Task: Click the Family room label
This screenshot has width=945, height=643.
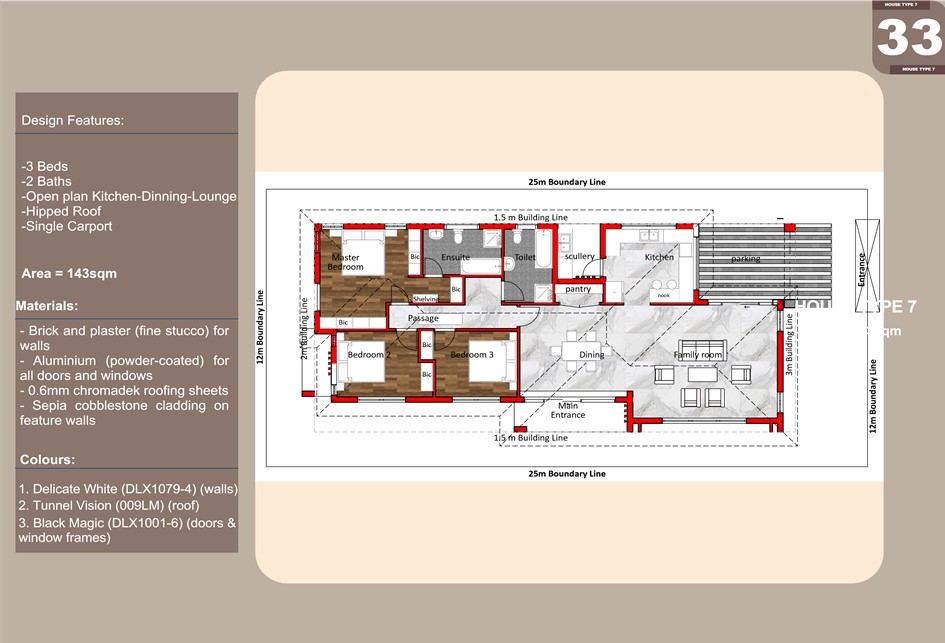Action: 698,355
